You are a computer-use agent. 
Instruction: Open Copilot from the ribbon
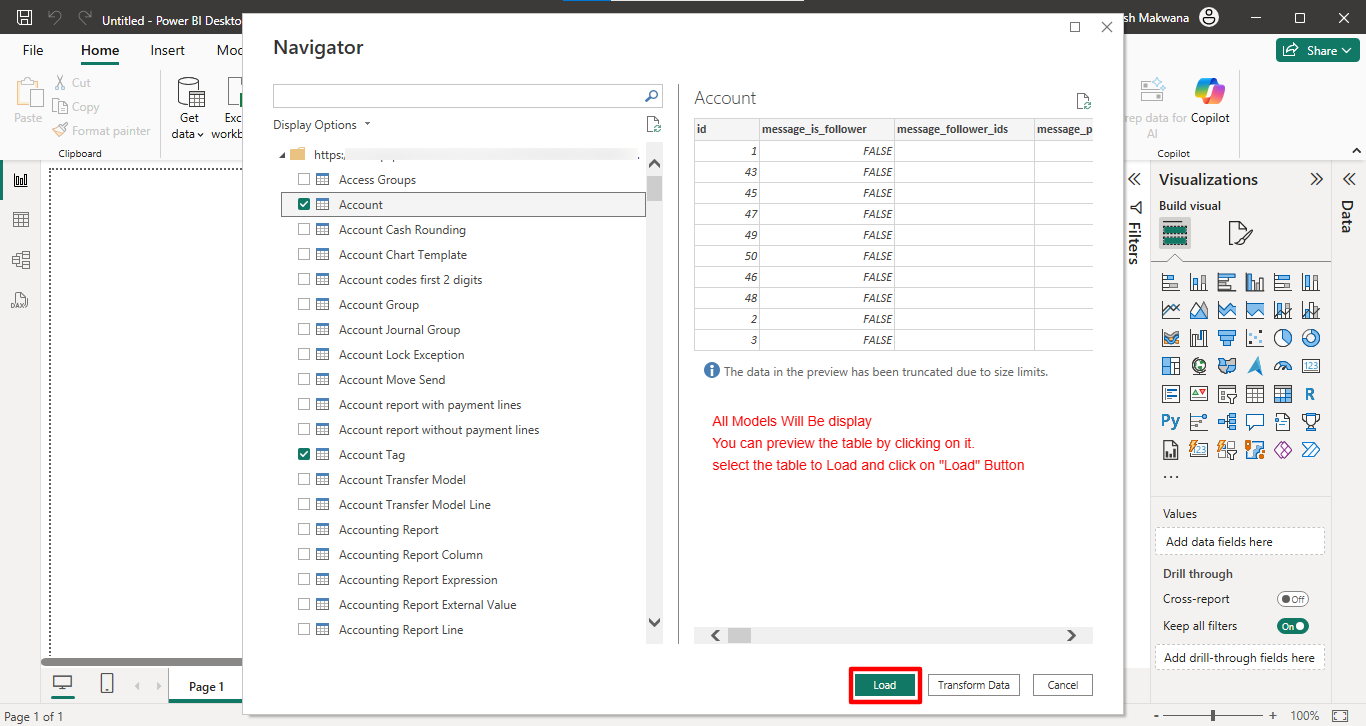tap(1210, 100)
